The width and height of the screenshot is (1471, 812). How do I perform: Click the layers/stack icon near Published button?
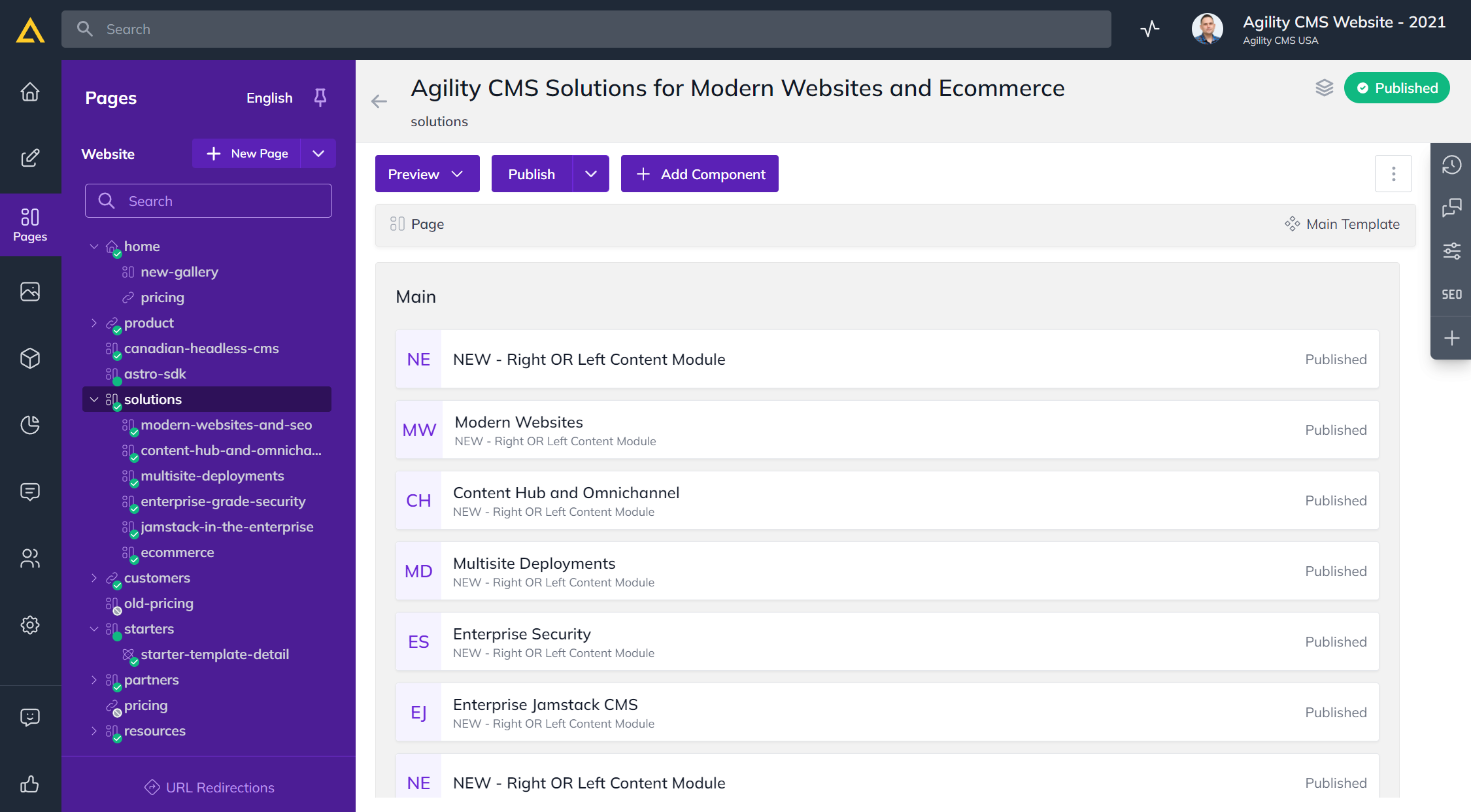(x=1324, y=88)
